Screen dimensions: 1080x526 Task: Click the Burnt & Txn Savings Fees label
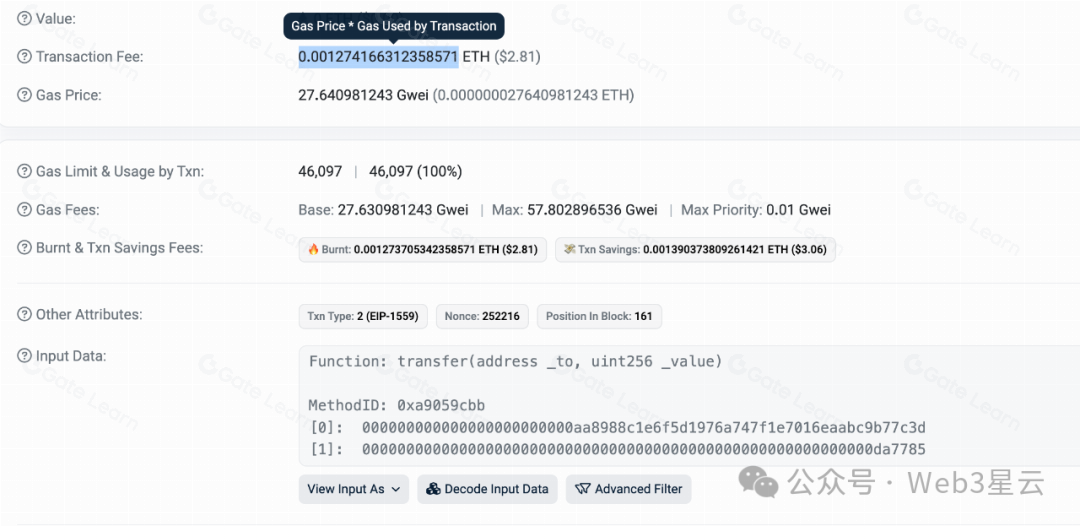[119, 247]
